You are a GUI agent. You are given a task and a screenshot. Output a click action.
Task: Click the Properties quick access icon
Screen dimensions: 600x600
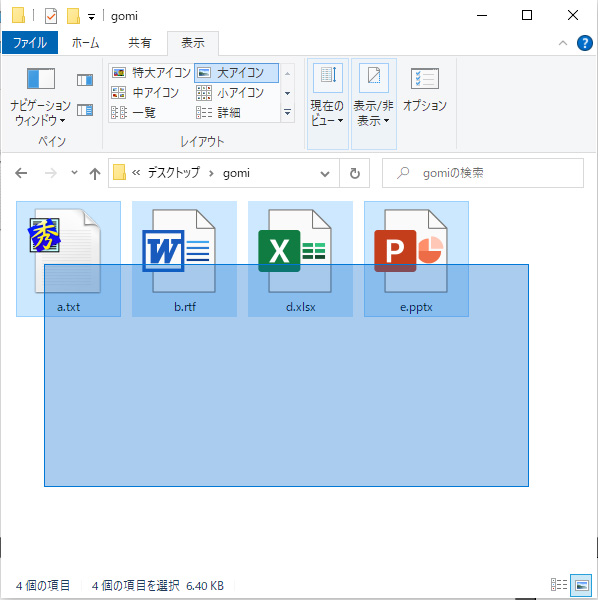coord(51,16)
